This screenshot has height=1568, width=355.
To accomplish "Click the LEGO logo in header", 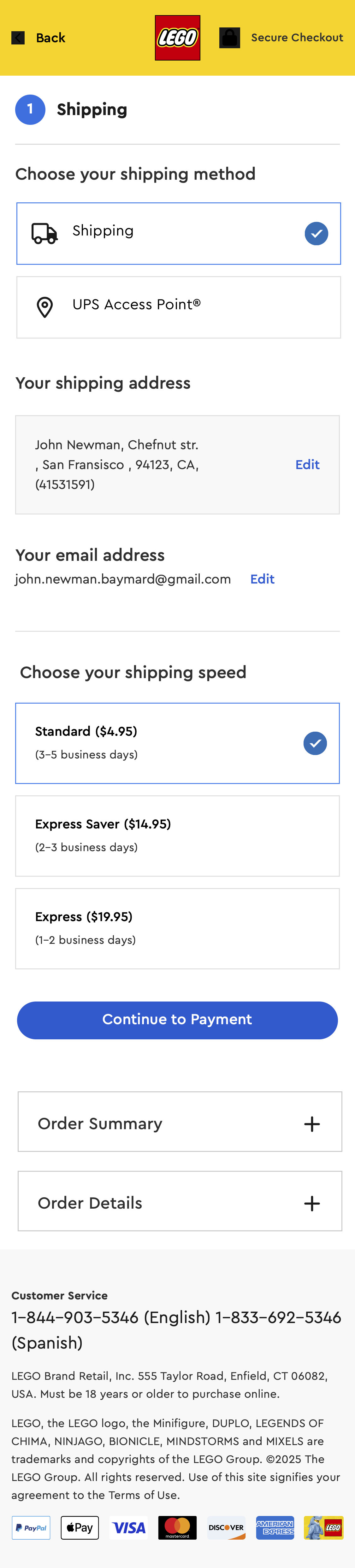I will point(177,38).
